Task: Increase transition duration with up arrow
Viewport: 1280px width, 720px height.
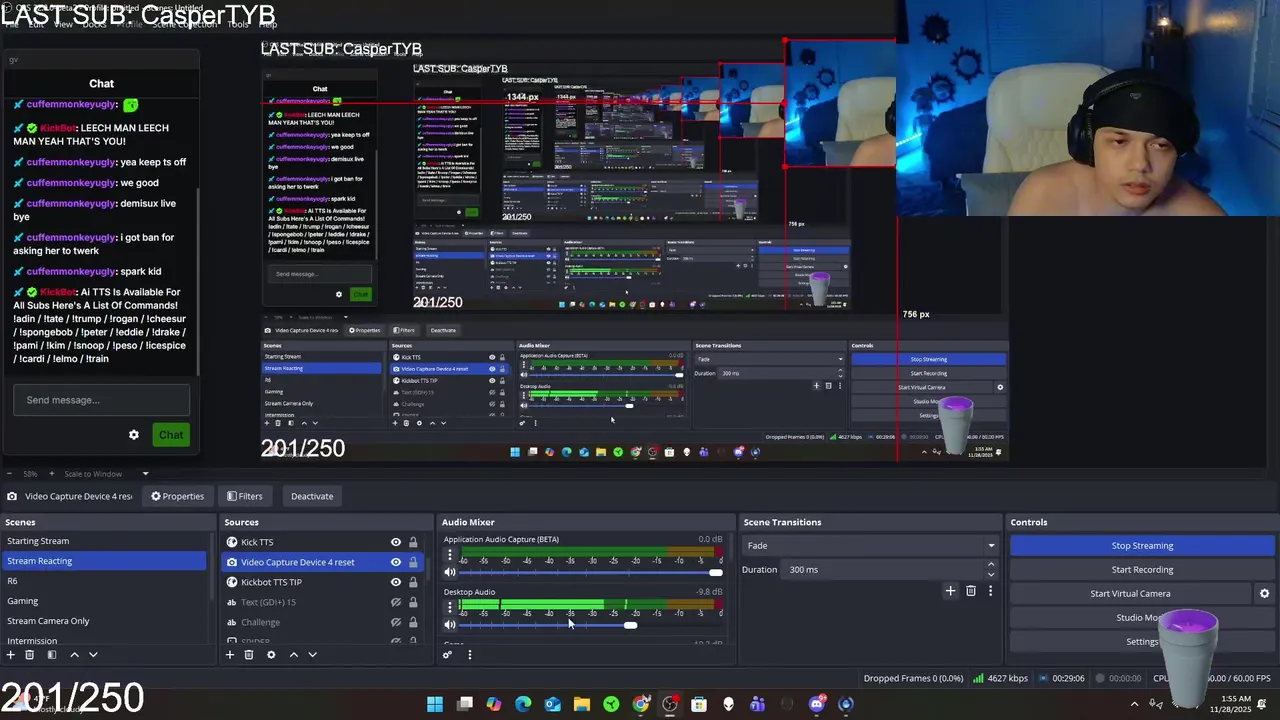Action: tap(991, 565)
